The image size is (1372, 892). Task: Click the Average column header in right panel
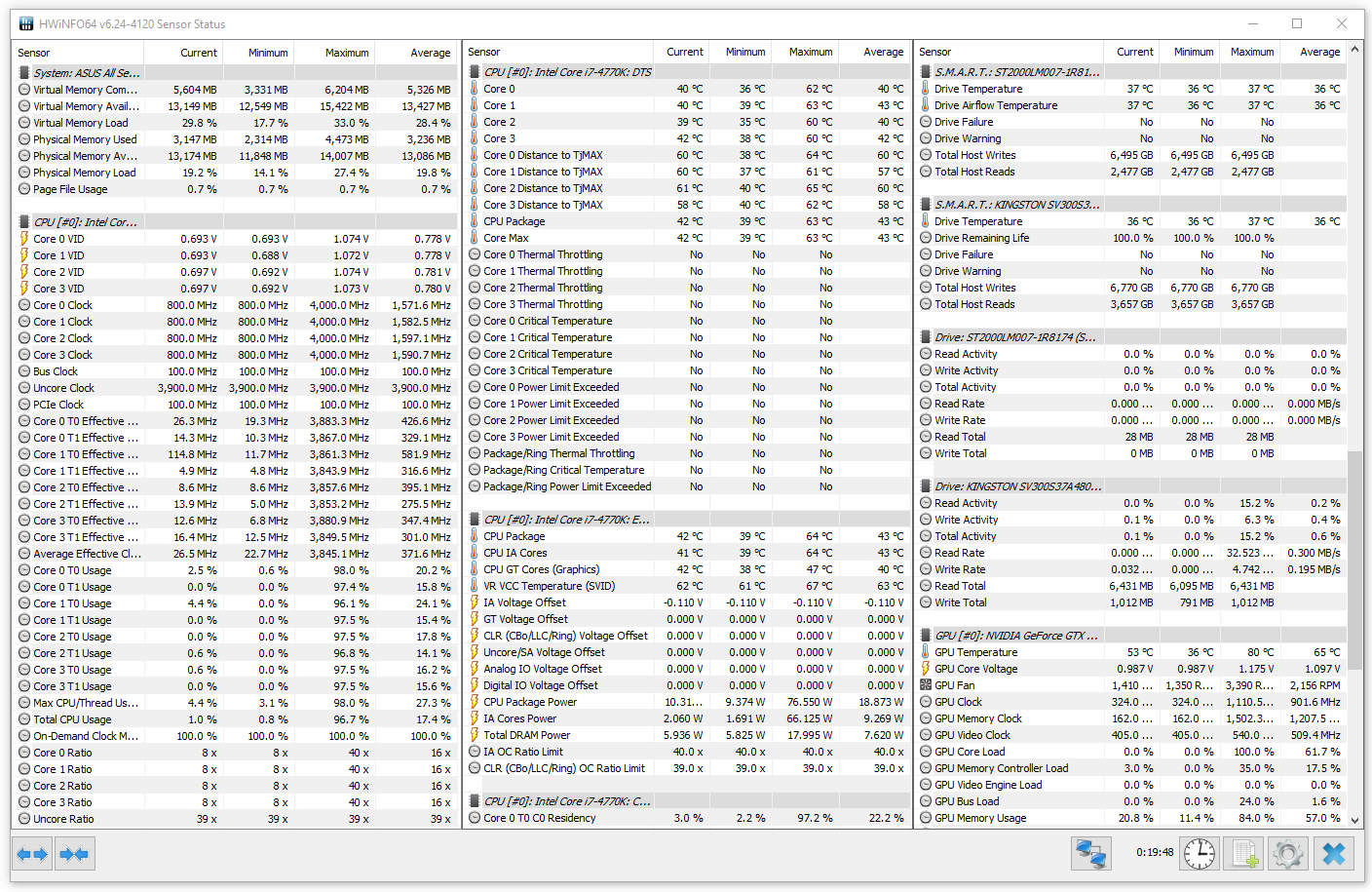point(1318,52)
